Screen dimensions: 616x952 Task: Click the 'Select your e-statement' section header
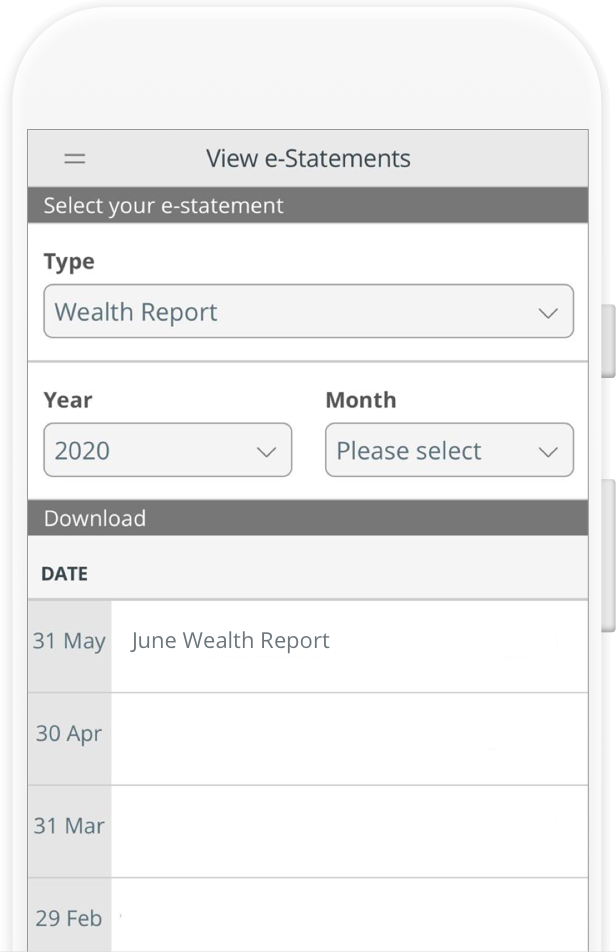pos(308,205)
